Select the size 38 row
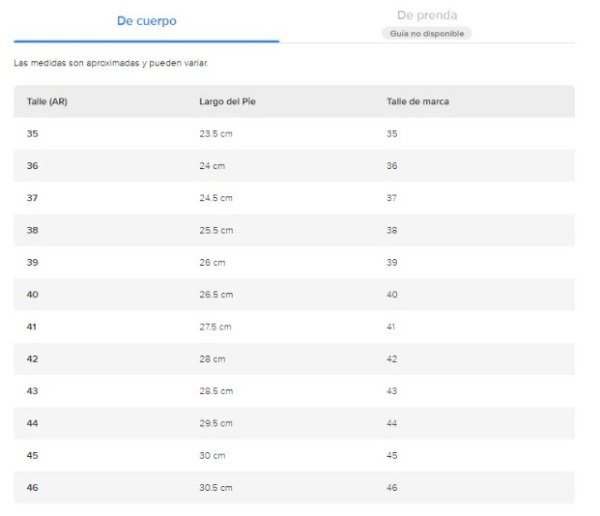Viewport: 600px width, 516px height. [294, 230]
